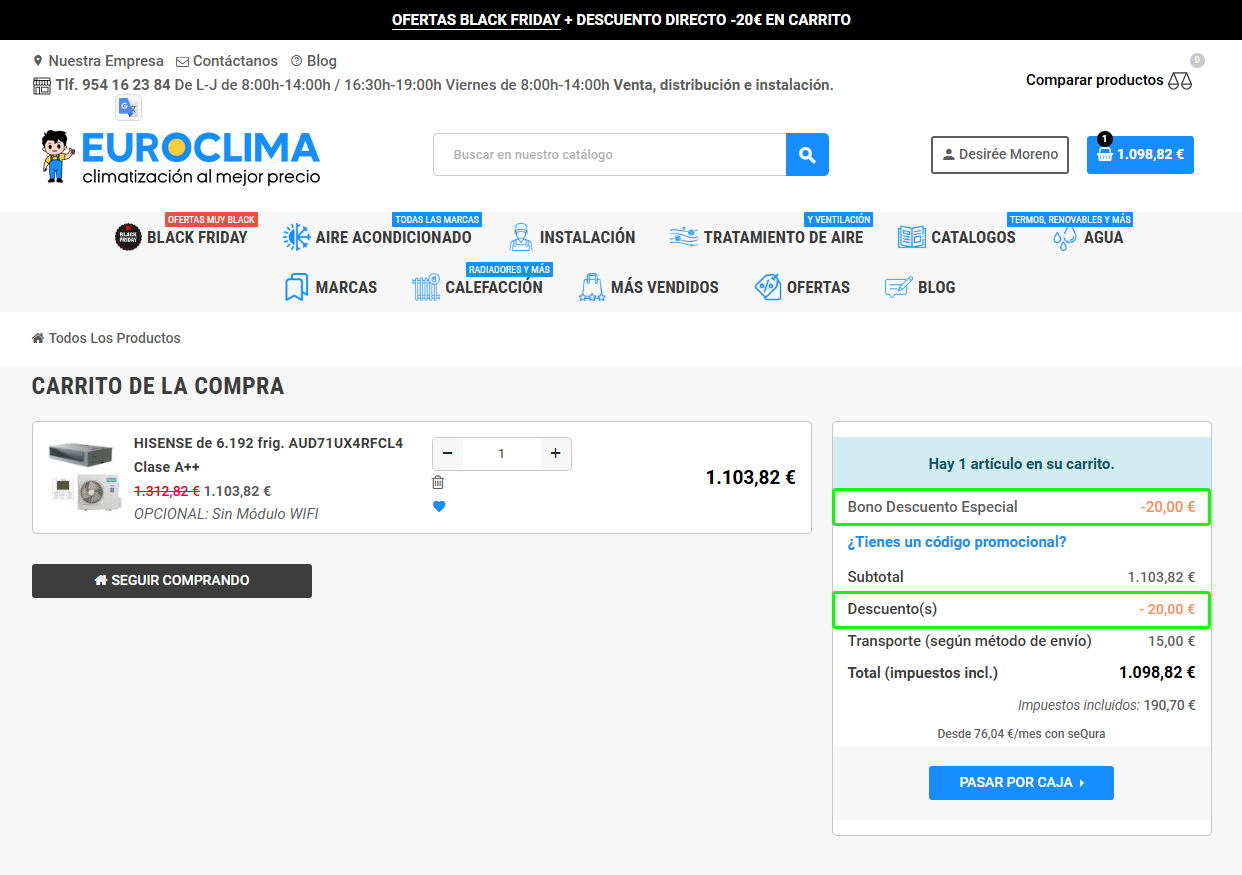Click the Más Vendidos shopping bag icon
1242x875 pixels.
pos(592,287)
